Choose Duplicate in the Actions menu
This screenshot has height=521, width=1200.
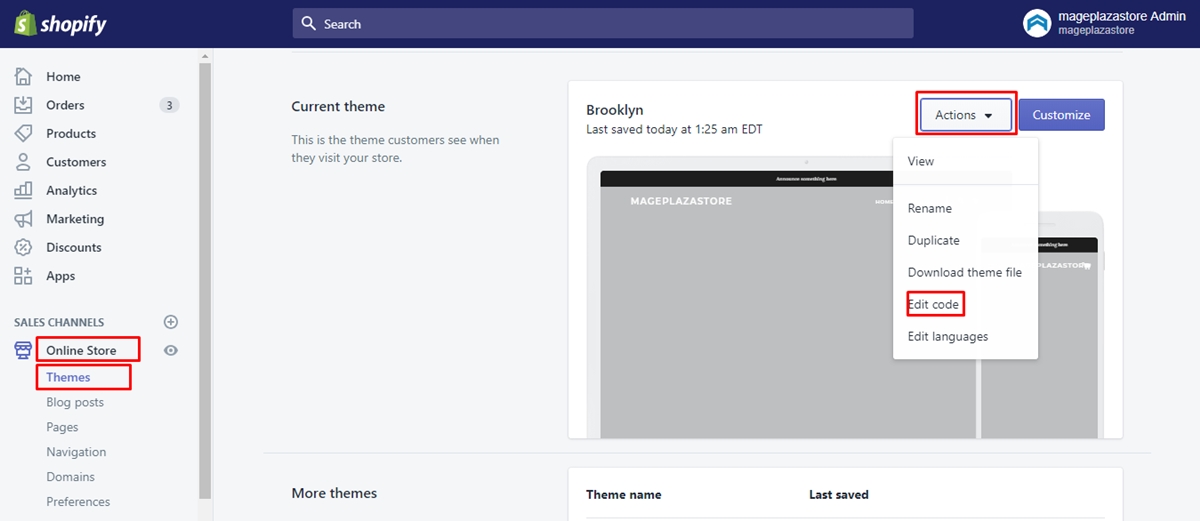pos(934,240)
